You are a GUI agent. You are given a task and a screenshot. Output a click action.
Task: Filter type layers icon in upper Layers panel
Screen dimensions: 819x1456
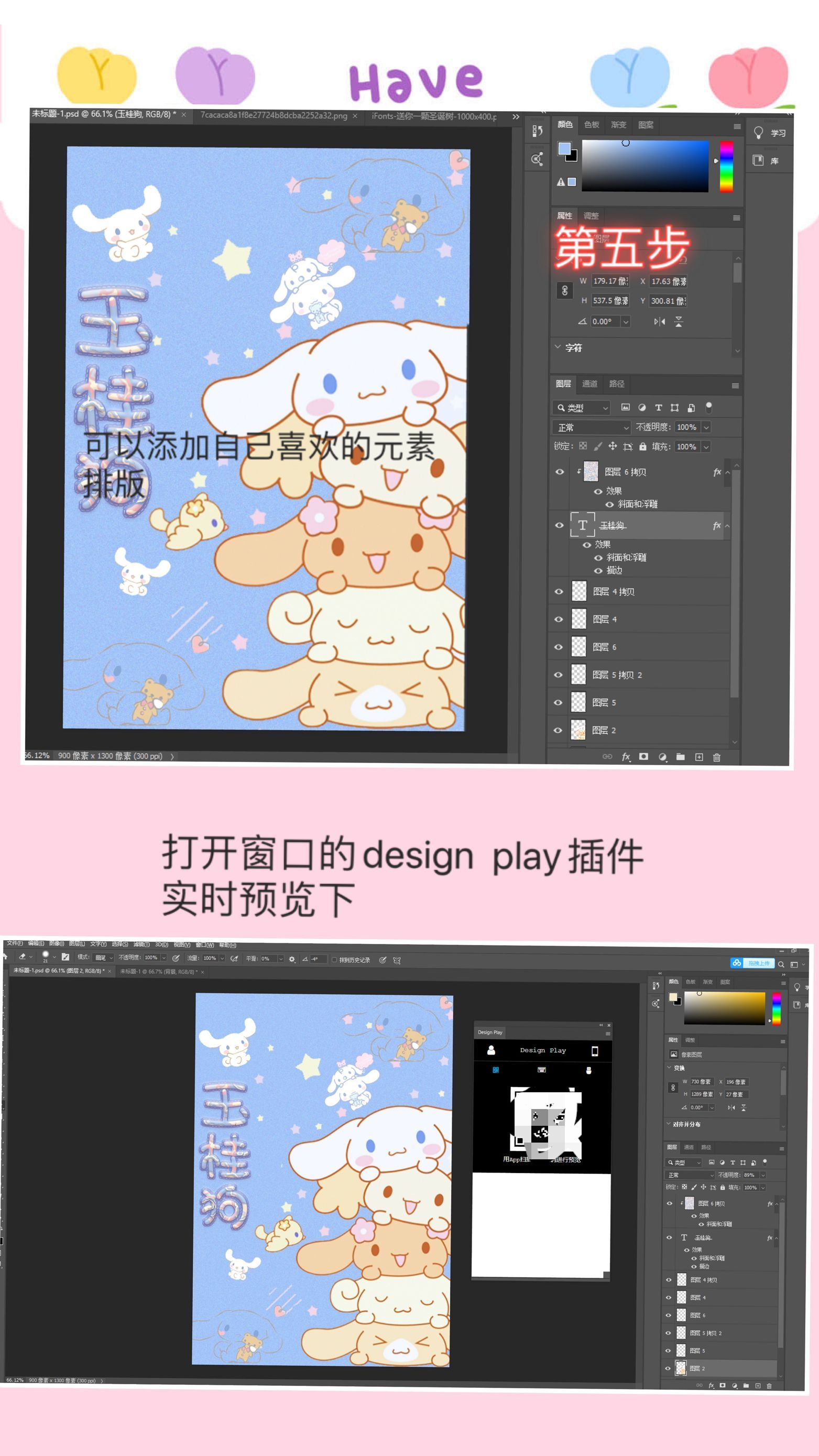point(659,407)
